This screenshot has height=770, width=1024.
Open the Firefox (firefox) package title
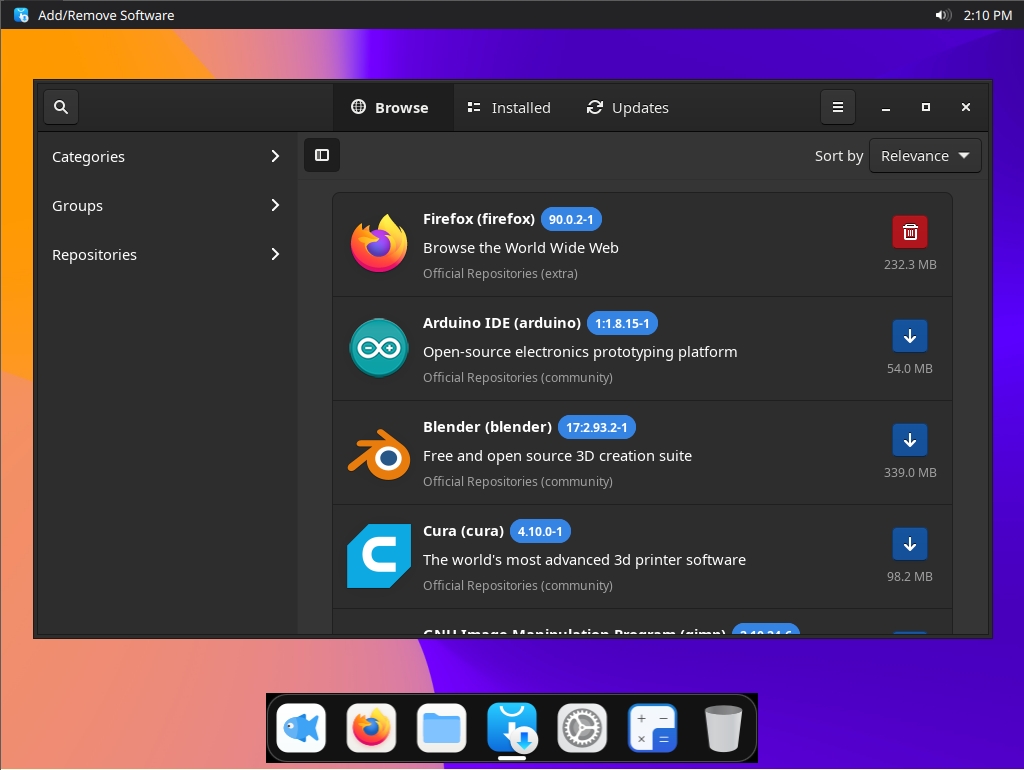(479, 219)
